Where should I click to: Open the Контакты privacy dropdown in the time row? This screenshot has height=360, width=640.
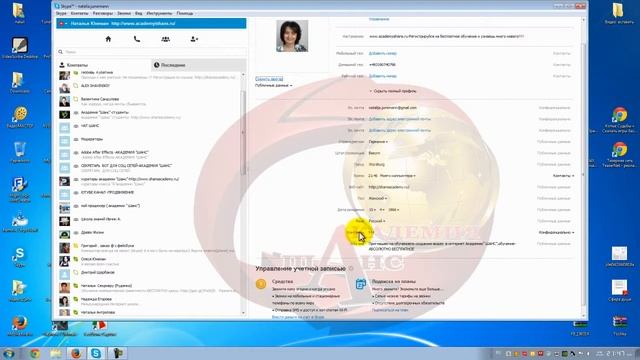[x=563, y=176]
